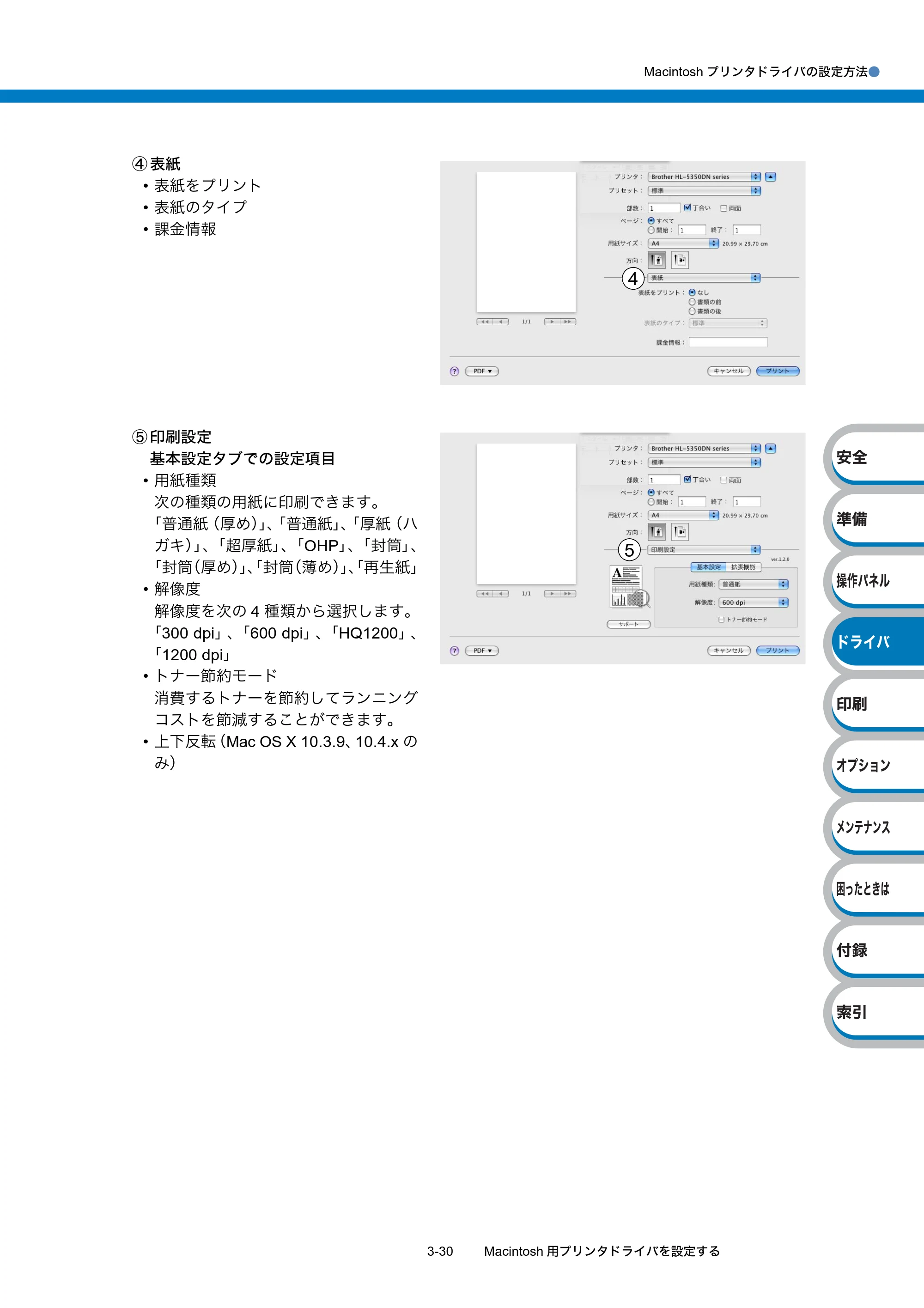Click 課金情報 text field

[728, 342]
